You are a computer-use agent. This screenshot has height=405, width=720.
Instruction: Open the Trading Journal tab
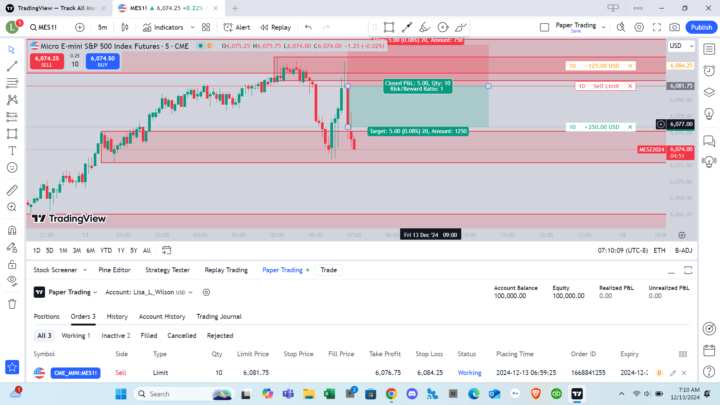pyautogui.click(x=219, y=316)
